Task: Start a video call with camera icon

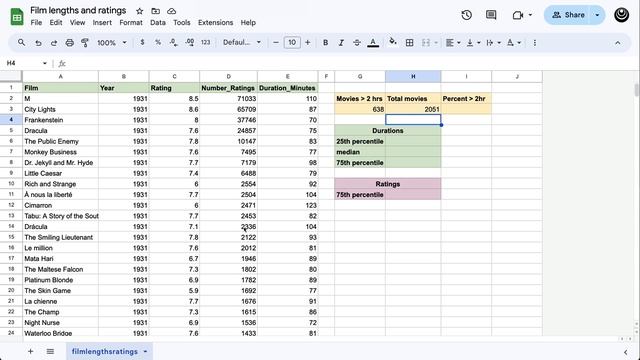Action: click(518, 15)
